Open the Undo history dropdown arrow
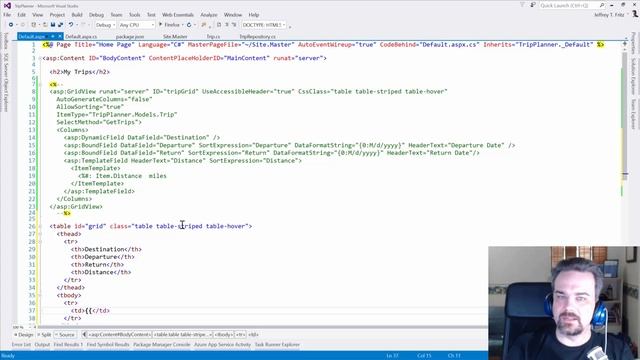 pos(76,25)
